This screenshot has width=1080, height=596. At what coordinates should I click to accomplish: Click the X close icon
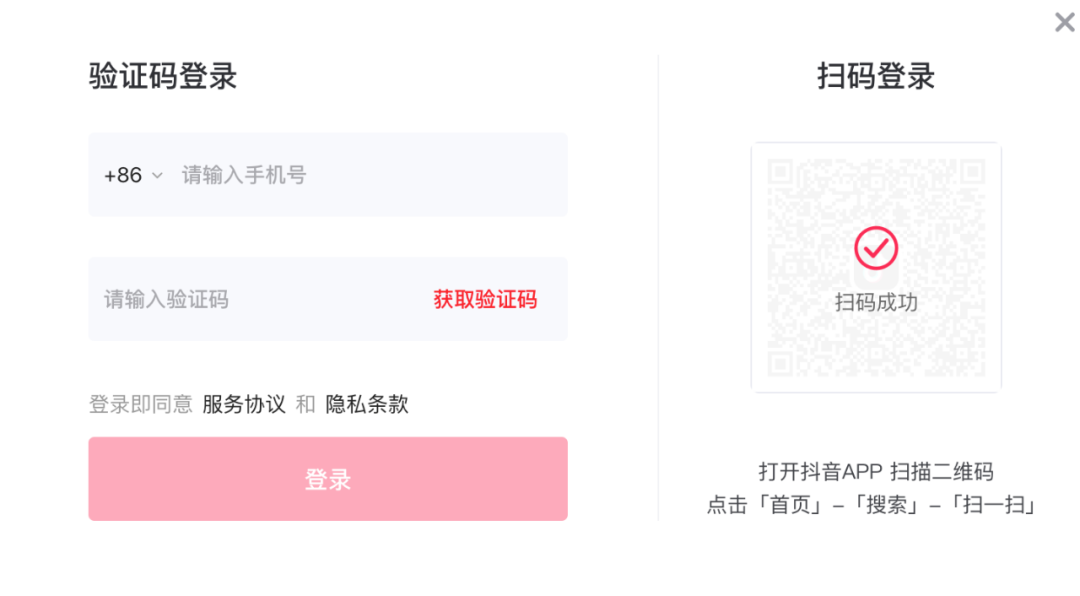click(x=1063, y=22)
